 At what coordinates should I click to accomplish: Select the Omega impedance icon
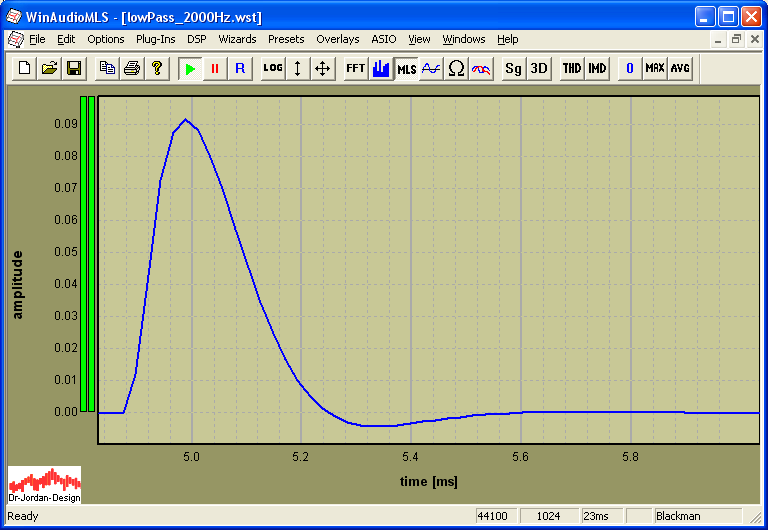tap(456, 68)
